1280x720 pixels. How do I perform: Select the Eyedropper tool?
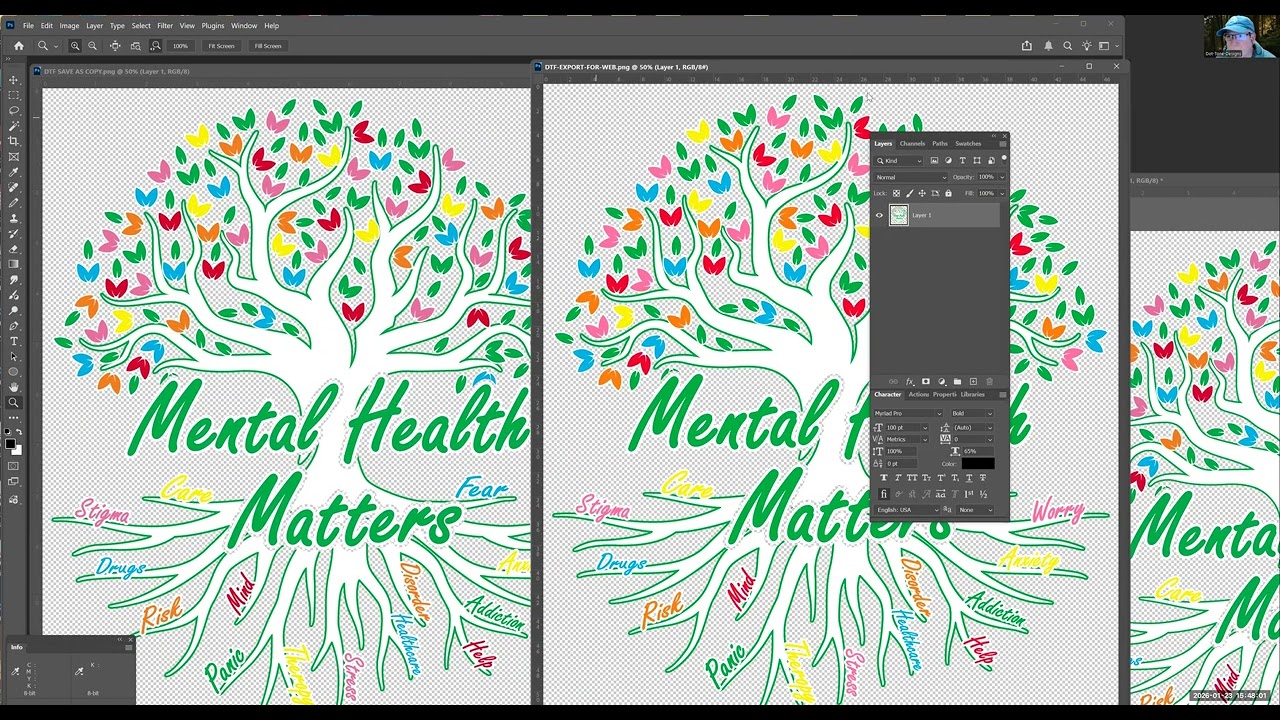click(14, 172)
